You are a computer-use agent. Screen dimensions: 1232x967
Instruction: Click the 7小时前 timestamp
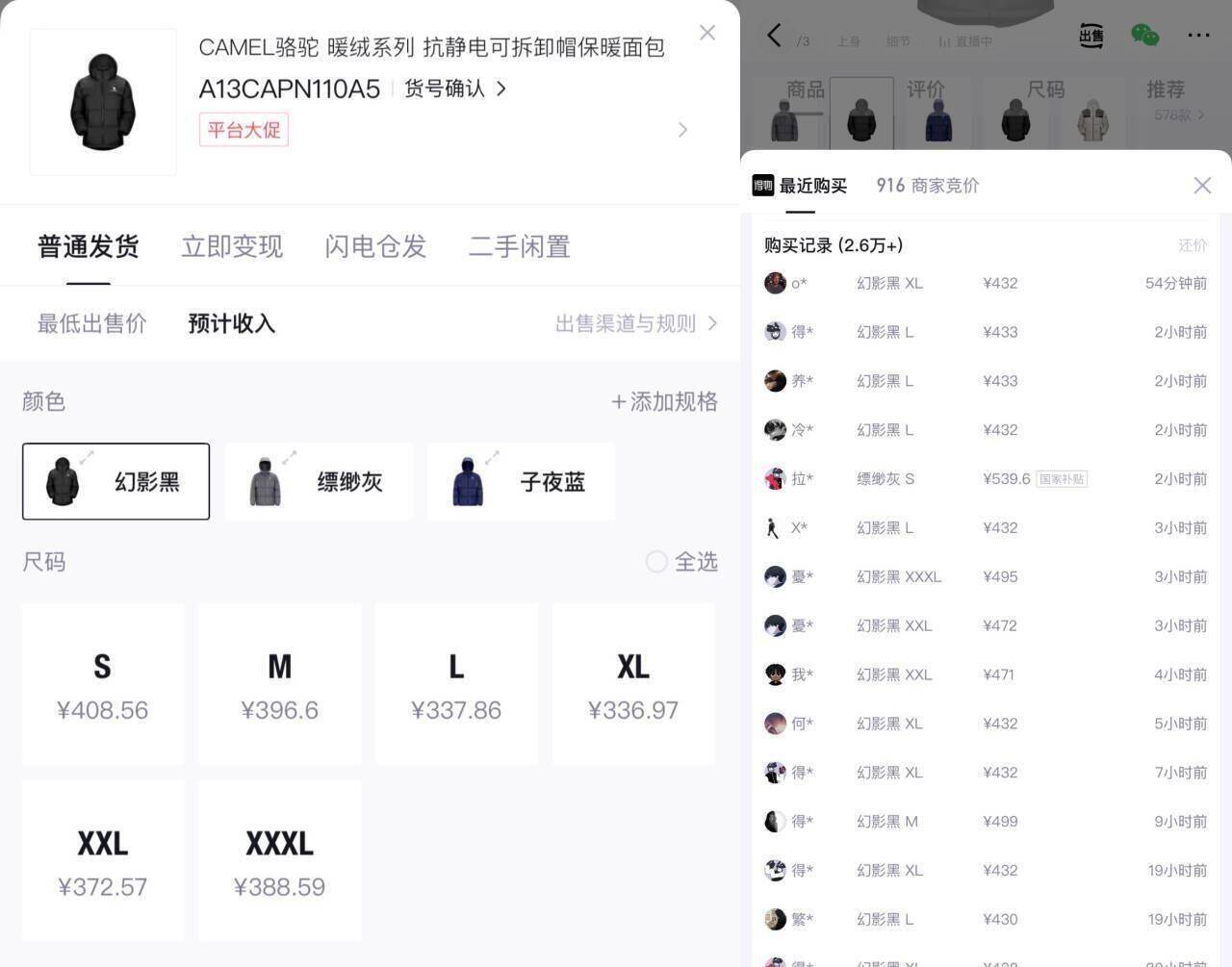(x=1181, y=773)
